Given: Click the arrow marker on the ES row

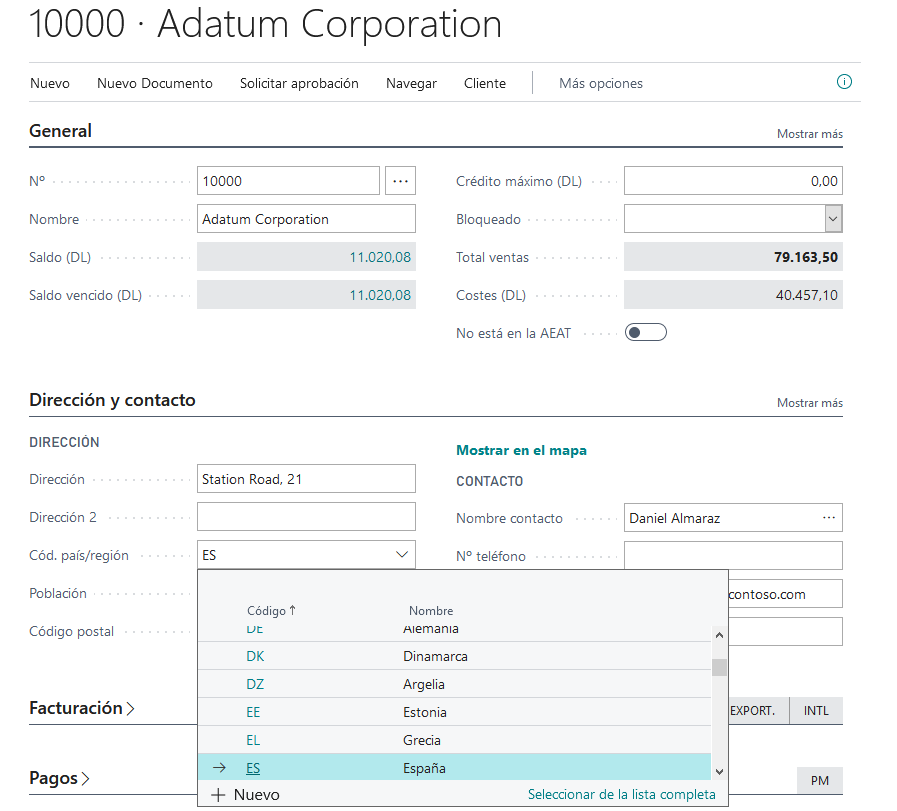Looking at the screenshot, I should tap(220, 768).
